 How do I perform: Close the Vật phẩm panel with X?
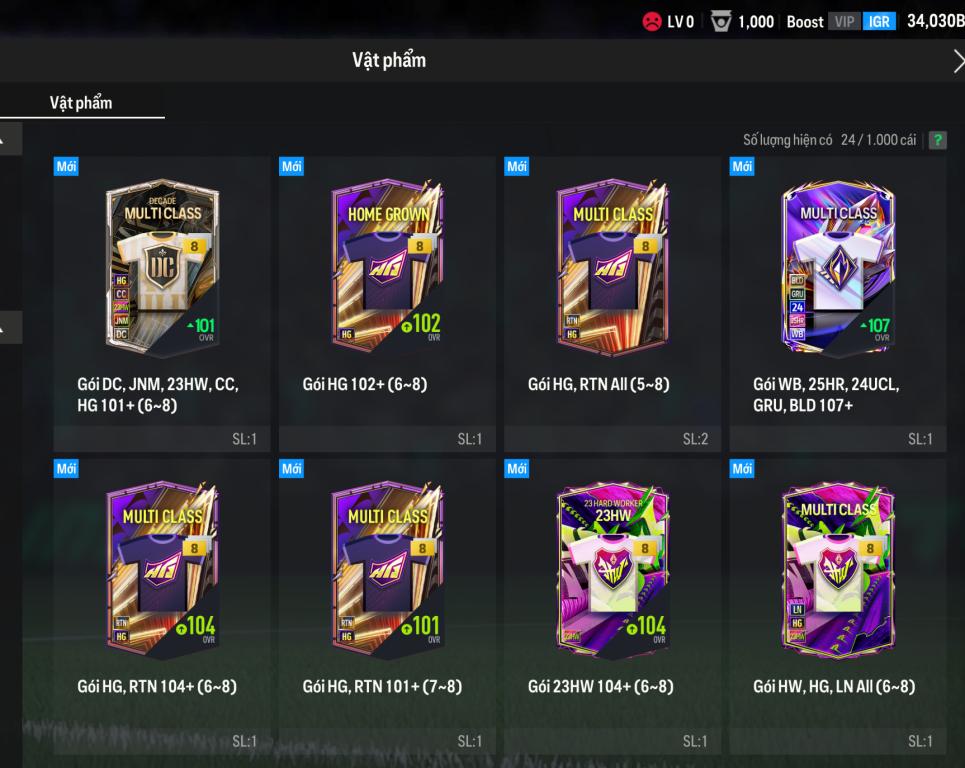click(x=958, y=61)
